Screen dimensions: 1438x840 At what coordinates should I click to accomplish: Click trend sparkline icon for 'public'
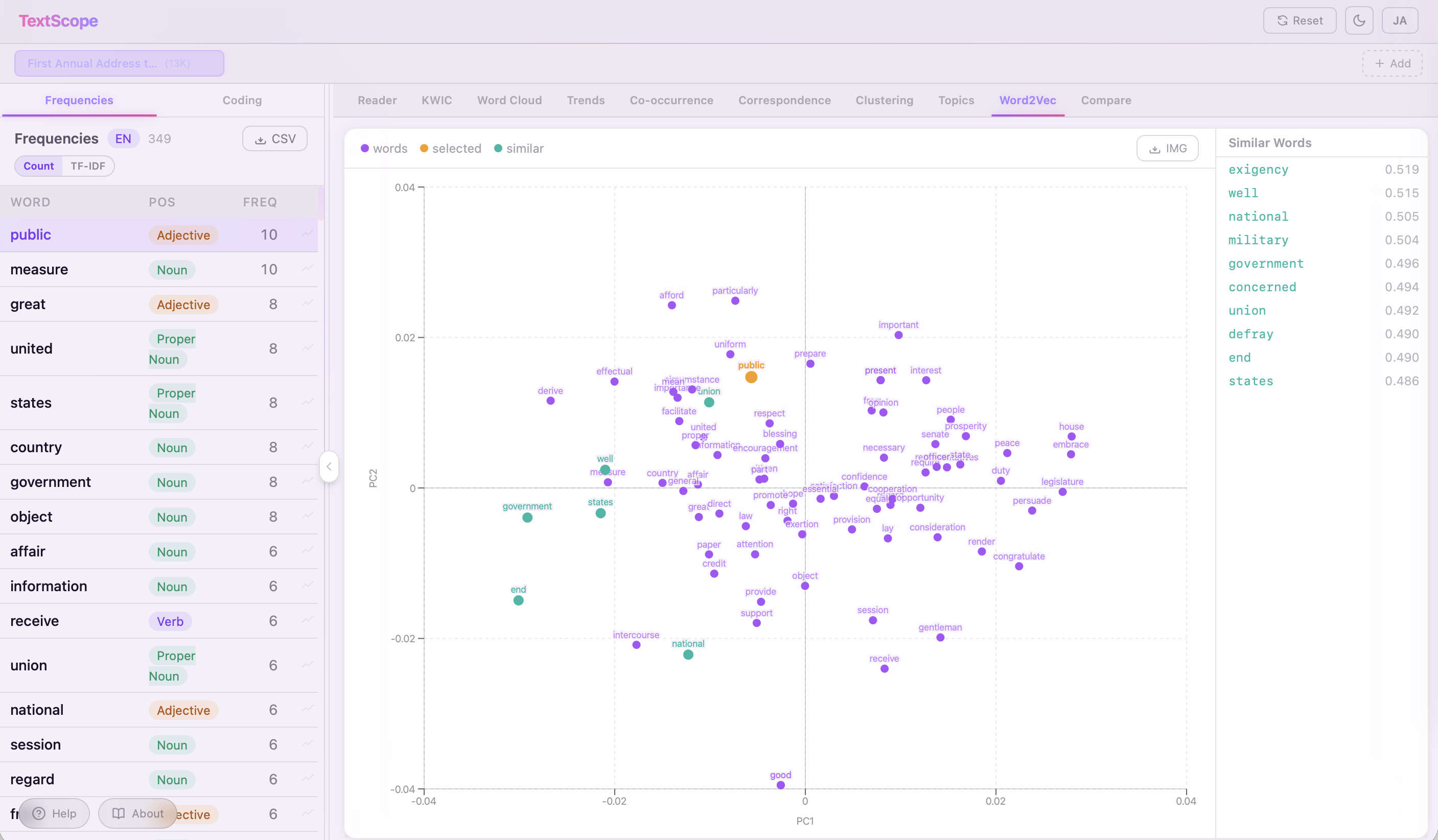point(308,234)
